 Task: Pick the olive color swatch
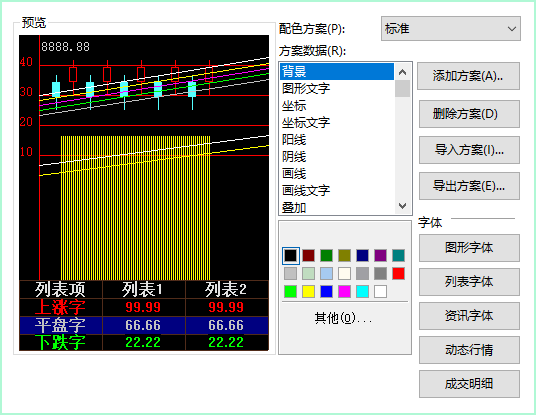tap(345, 255)
